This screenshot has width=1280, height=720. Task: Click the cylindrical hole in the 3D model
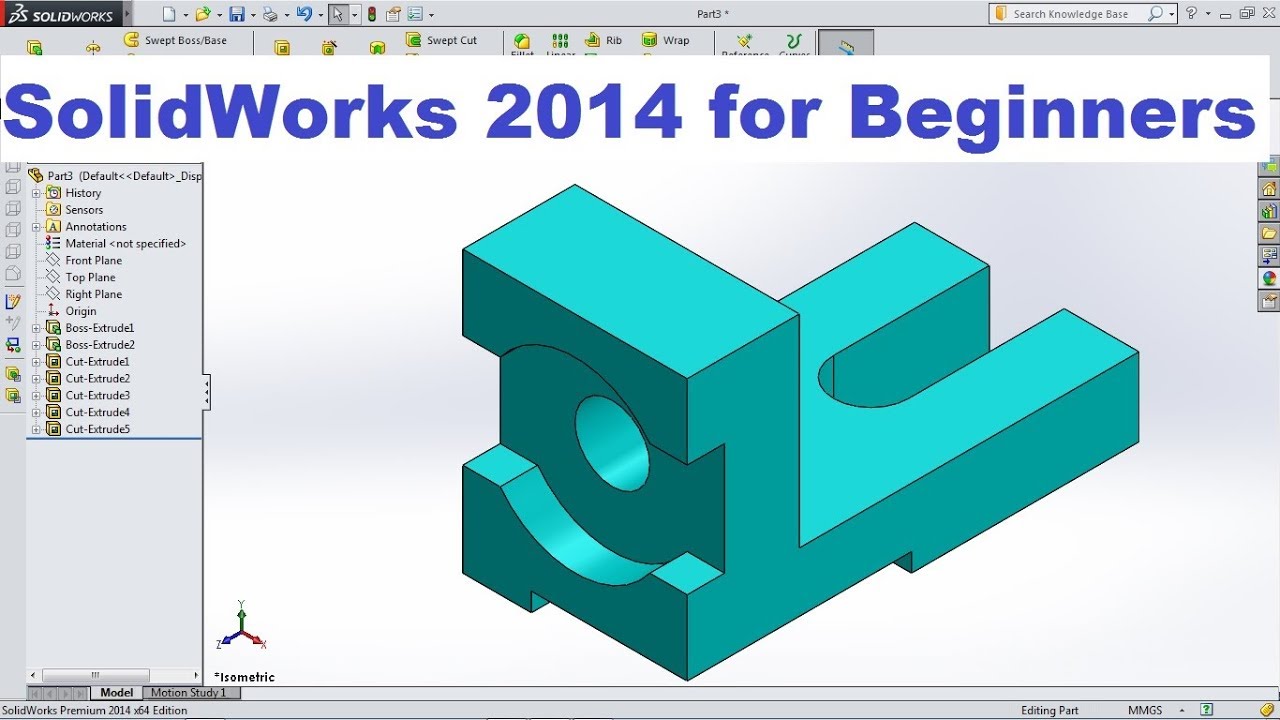pos(613,443)
